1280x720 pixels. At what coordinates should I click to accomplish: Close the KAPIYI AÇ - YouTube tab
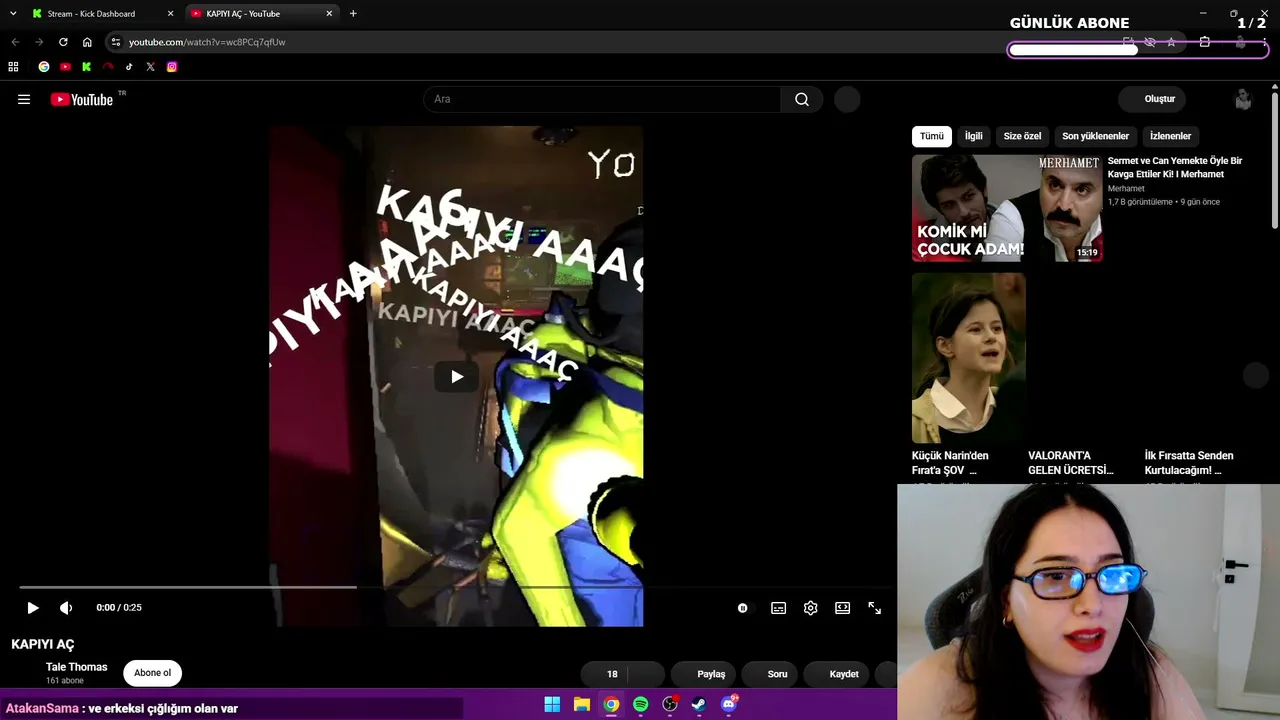tap(329, 14)
